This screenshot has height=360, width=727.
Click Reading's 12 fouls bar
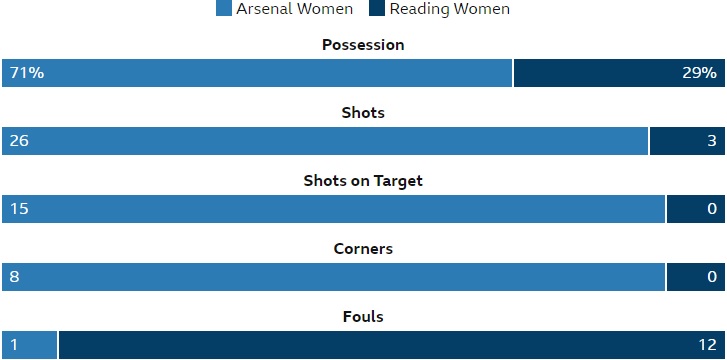(x=392, y=345)
